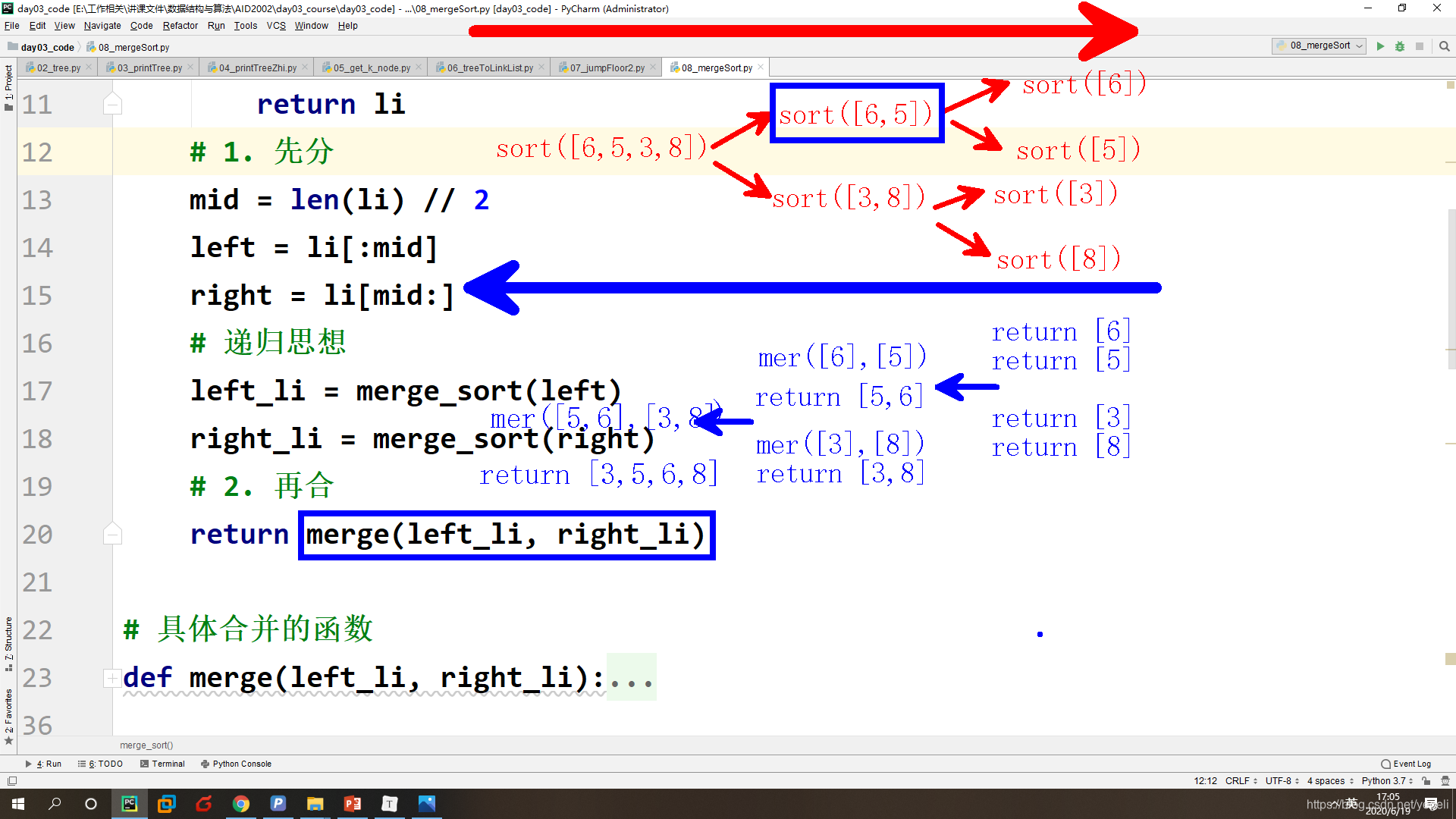Viewport: 1456px width, 819px height.
Task: Open the Edit menu
Action: point(37,26)
